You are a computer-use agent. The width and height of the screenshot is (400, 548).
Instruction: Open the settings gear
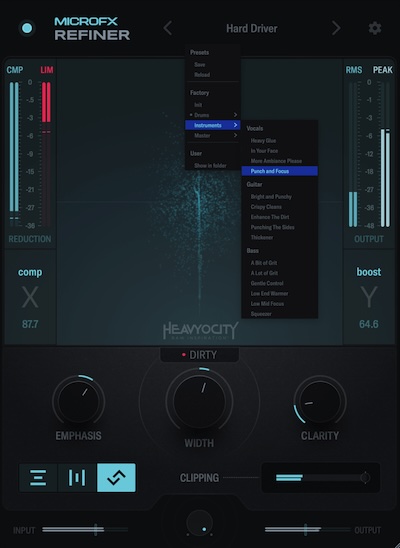click(375, 28)
